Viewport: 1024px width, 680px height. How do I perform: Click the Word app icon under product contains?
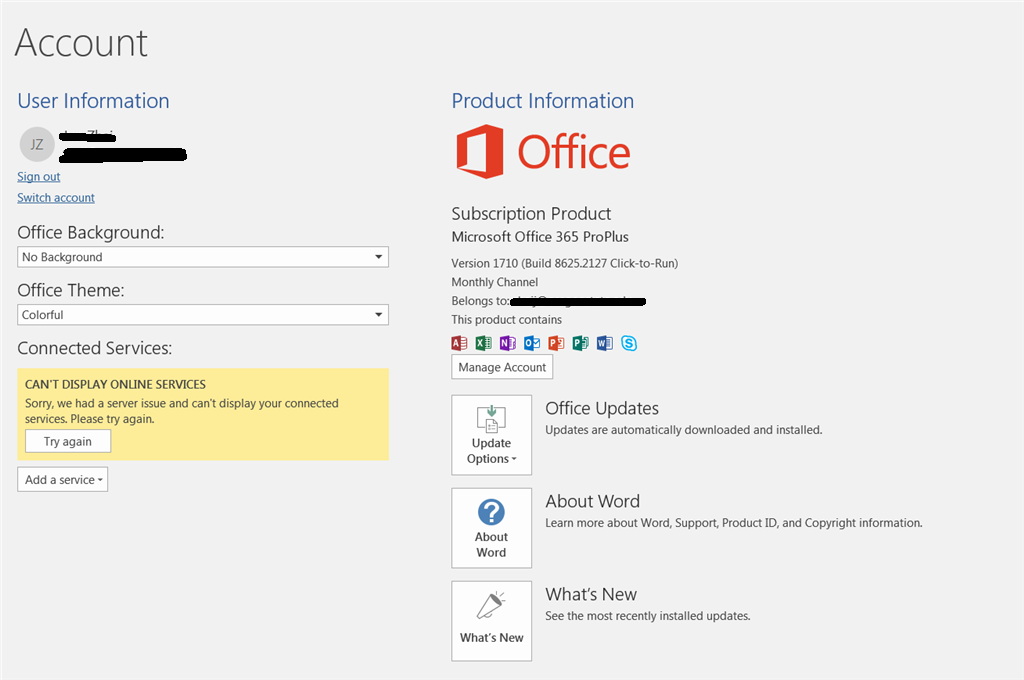604,343
